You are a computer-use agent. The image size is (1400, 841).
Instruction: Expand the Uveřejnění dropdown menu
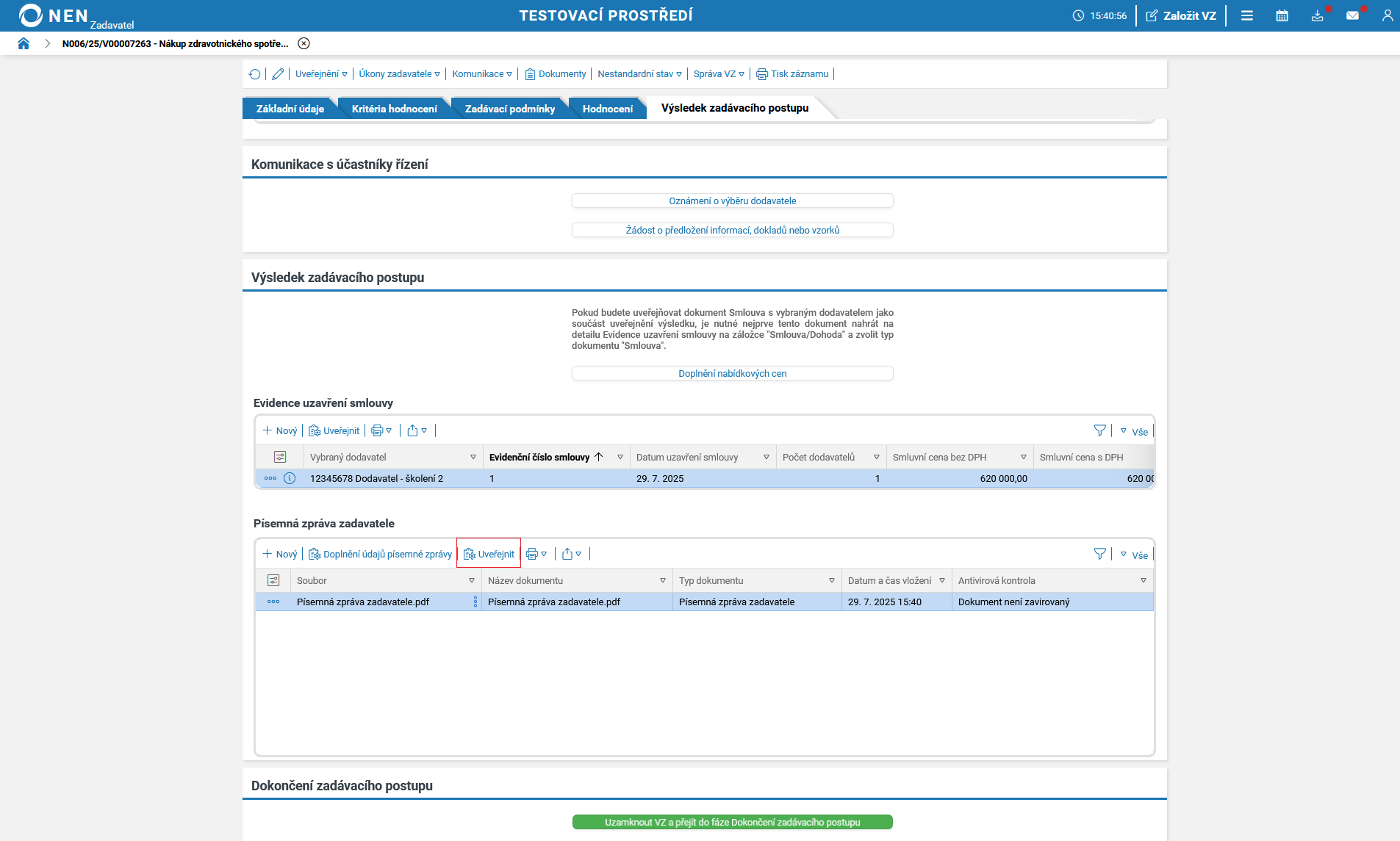click(x=321, y=74)
